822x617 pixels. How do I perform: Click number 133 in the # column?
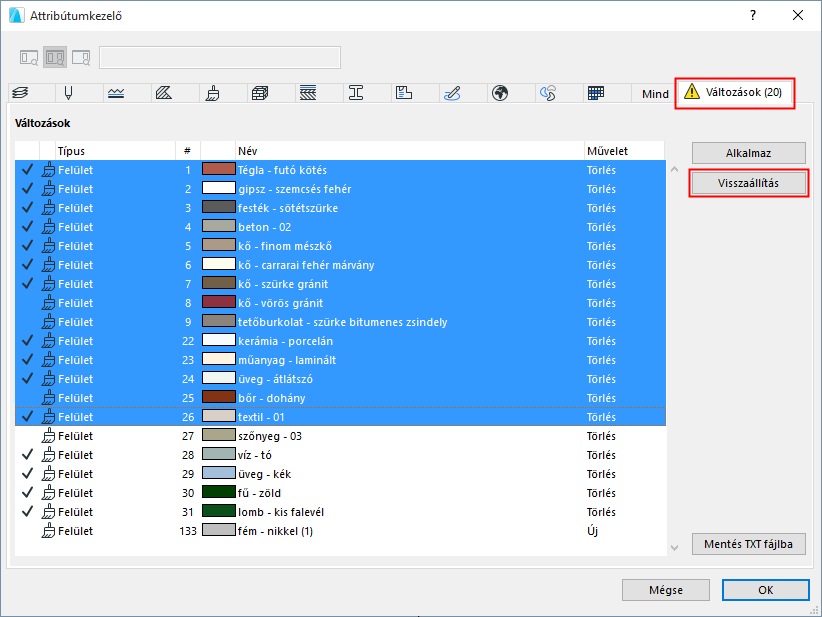click(188, 531)
